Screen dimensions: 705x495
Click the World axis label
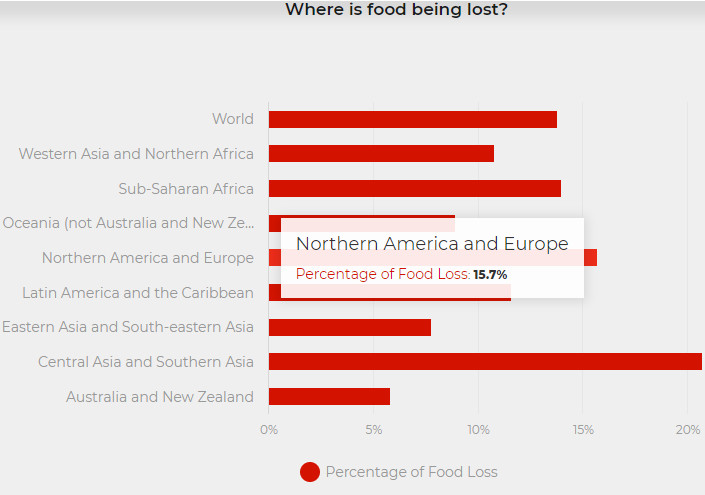click(233, 119)
